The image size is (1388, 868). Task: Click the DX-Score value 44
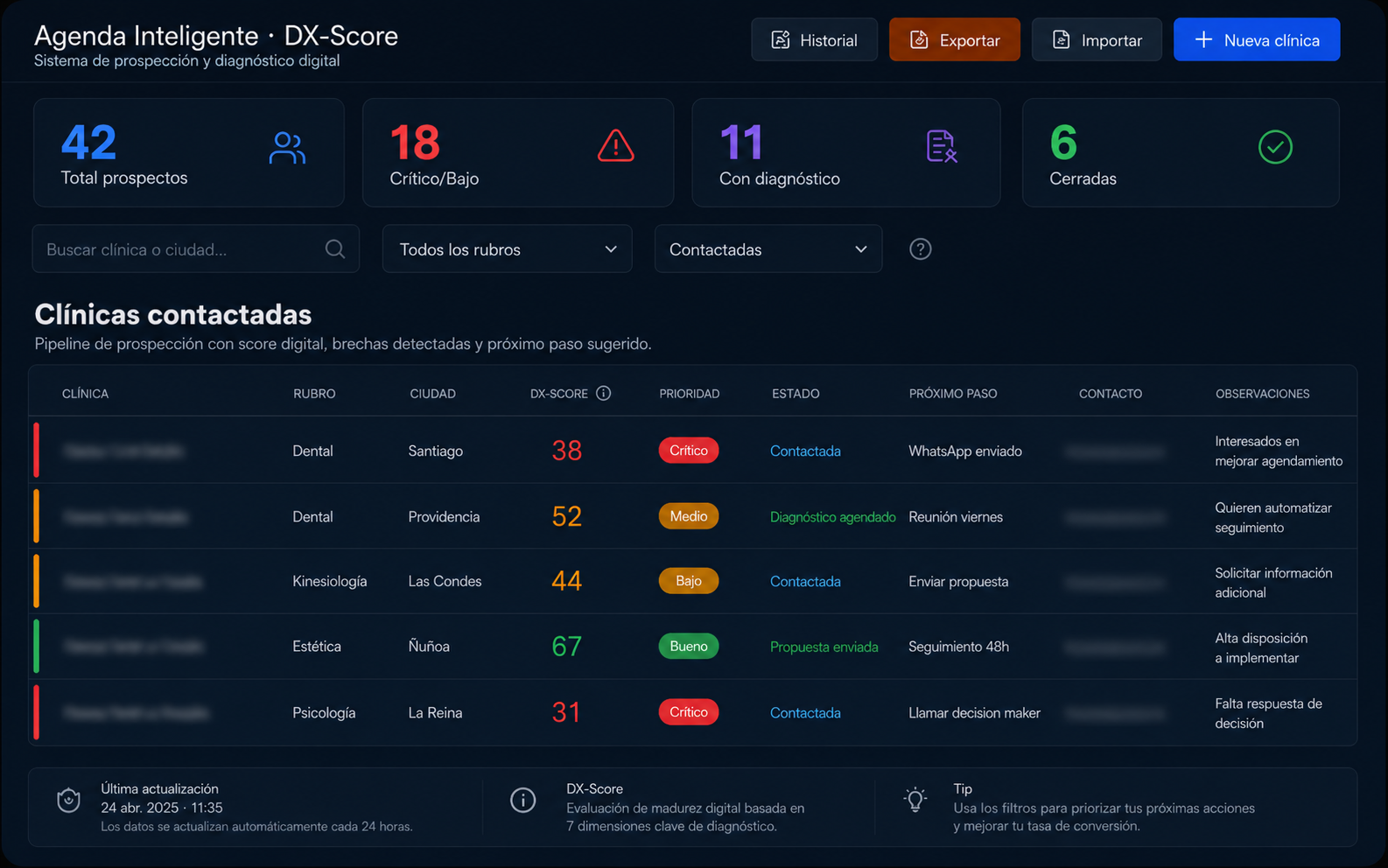(x=566, y=581)
